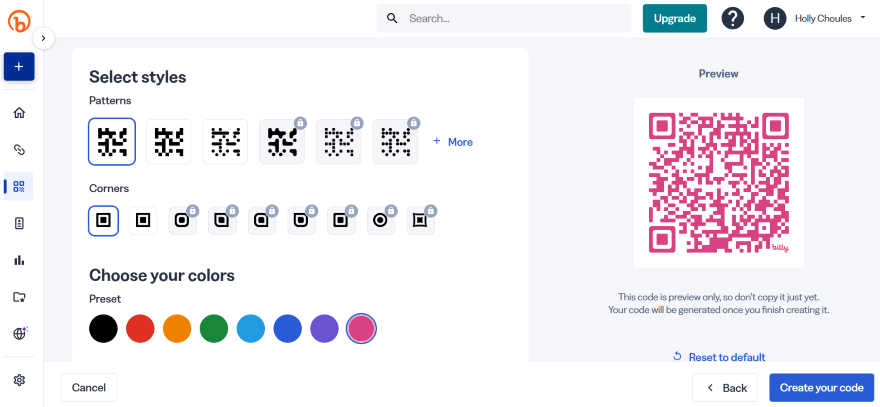Select the fourth locked corner style
880x407 pixels.
pyautogui.click(x=222, y=221)
